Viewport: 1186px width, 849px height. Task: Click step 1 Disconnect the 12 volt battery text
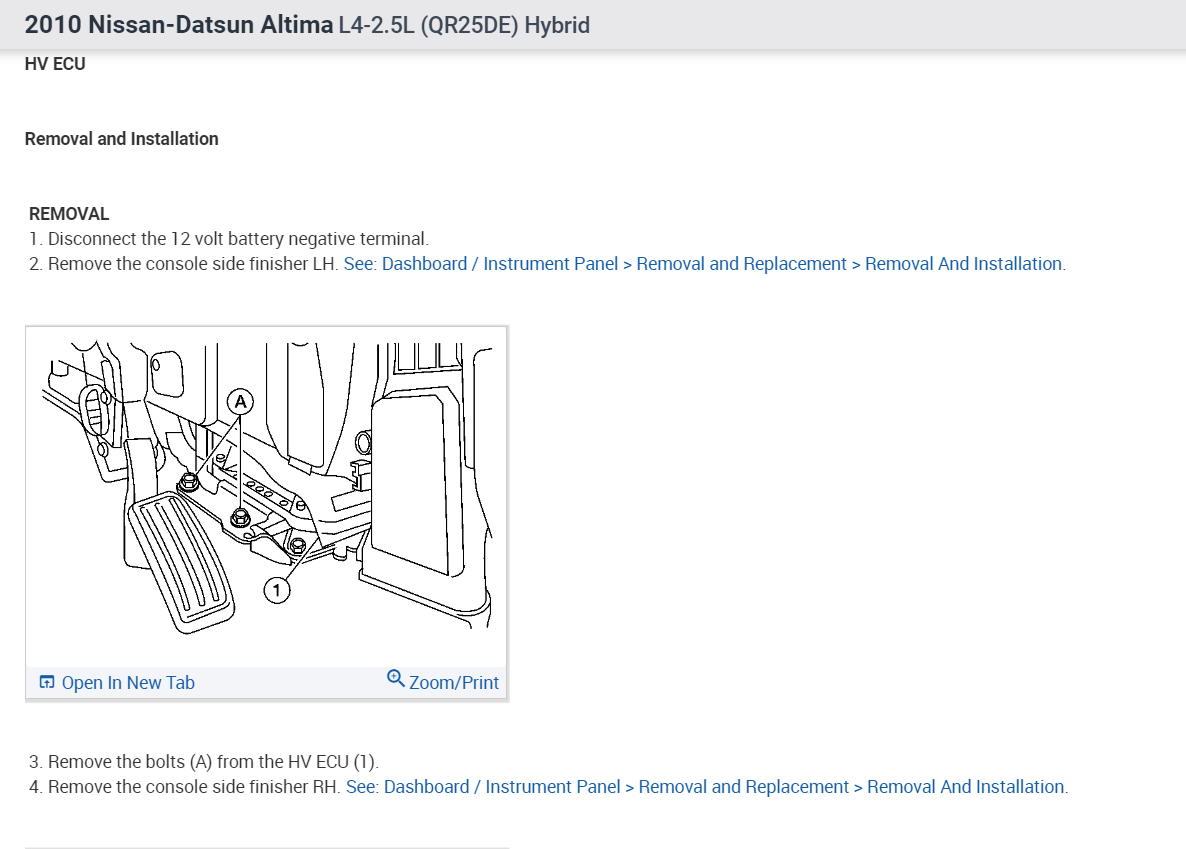[x=228, y=238]
